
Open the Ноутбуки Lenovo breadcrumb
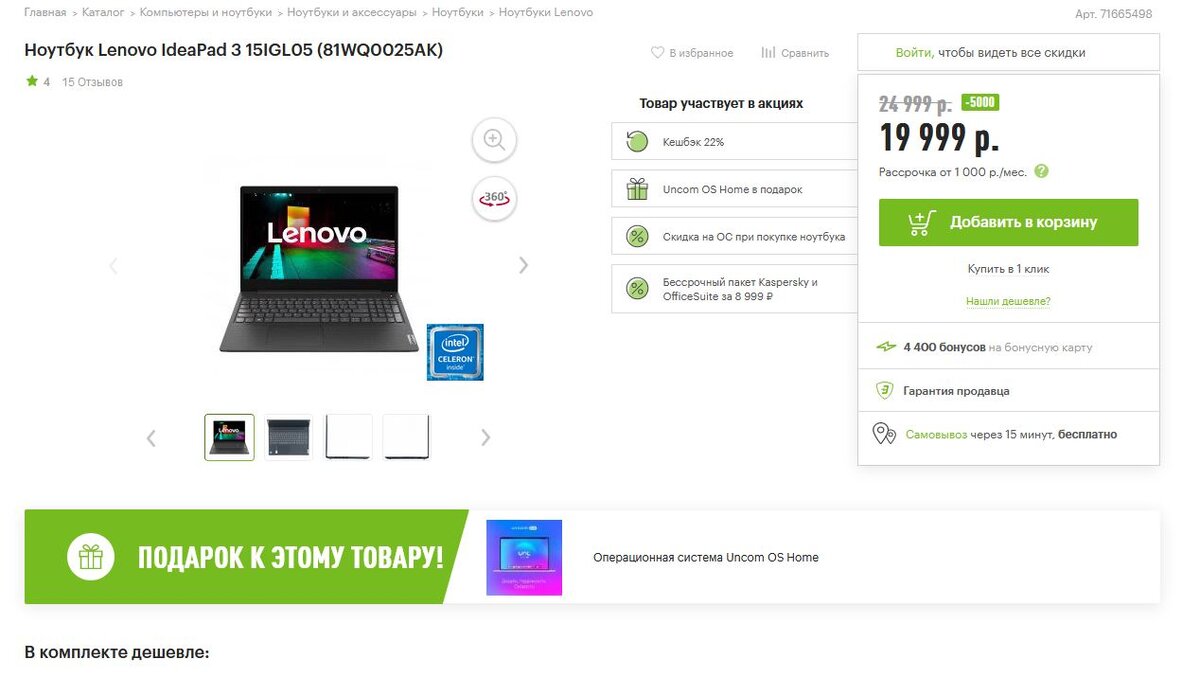[x=546, y=13]
